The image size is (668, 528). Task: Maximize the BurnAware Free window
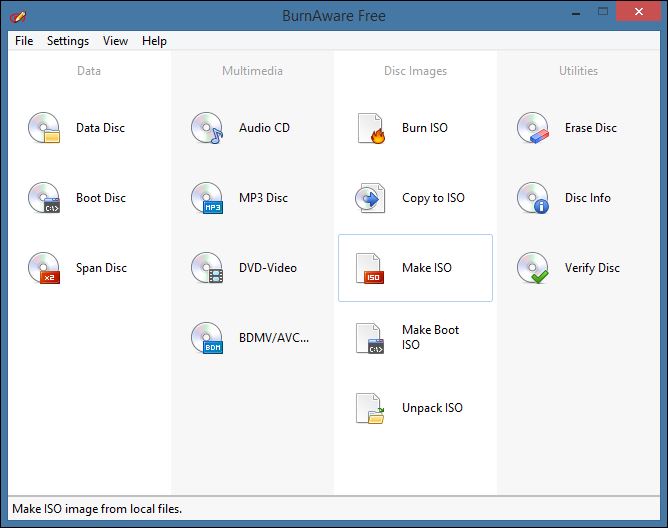(x=603, y=12)
